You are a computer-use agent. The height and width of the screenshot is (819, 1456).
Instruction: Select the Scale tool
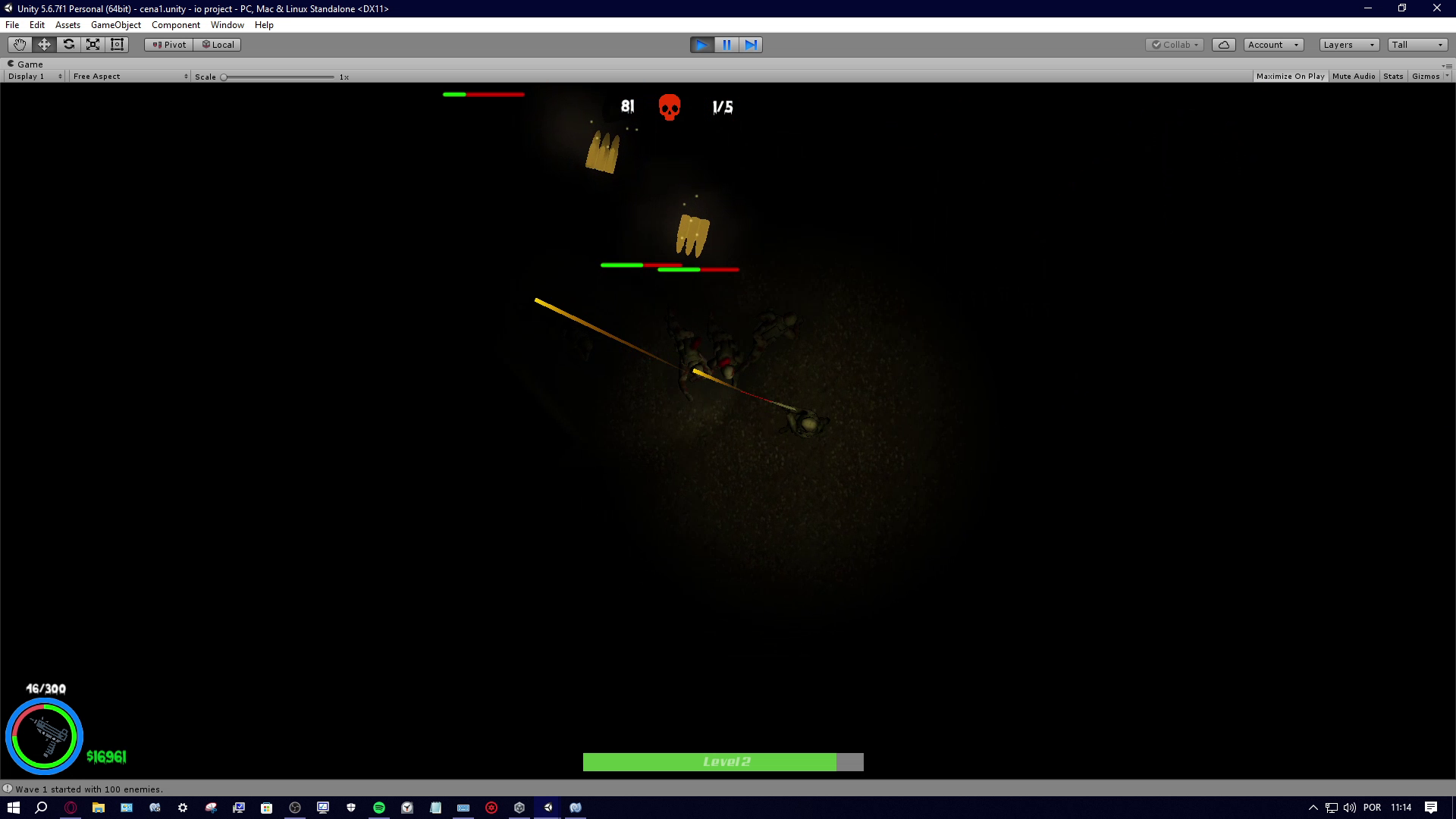click(93, 45)
